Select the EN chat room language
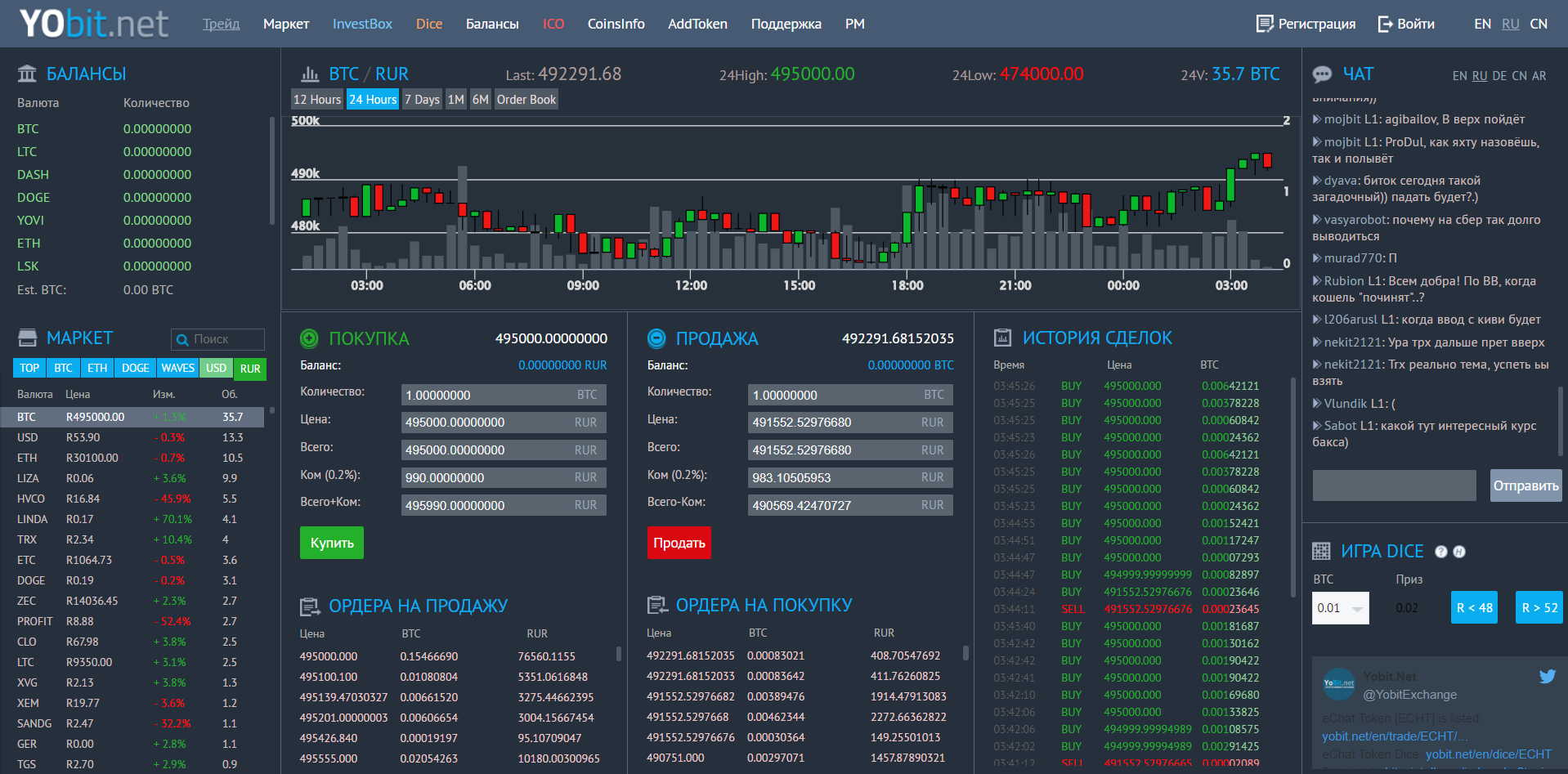 coord(1459,76)
